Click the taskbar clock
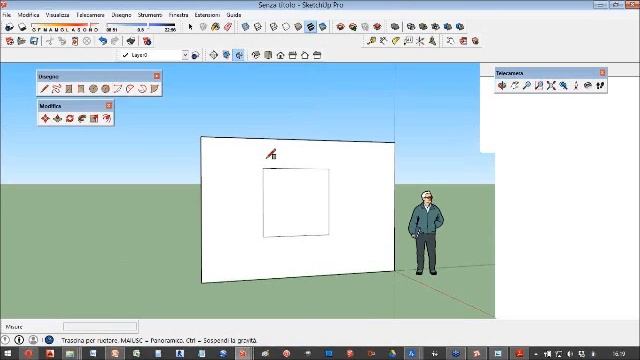The height and width of the screenshot is (360, 640). 619,353
